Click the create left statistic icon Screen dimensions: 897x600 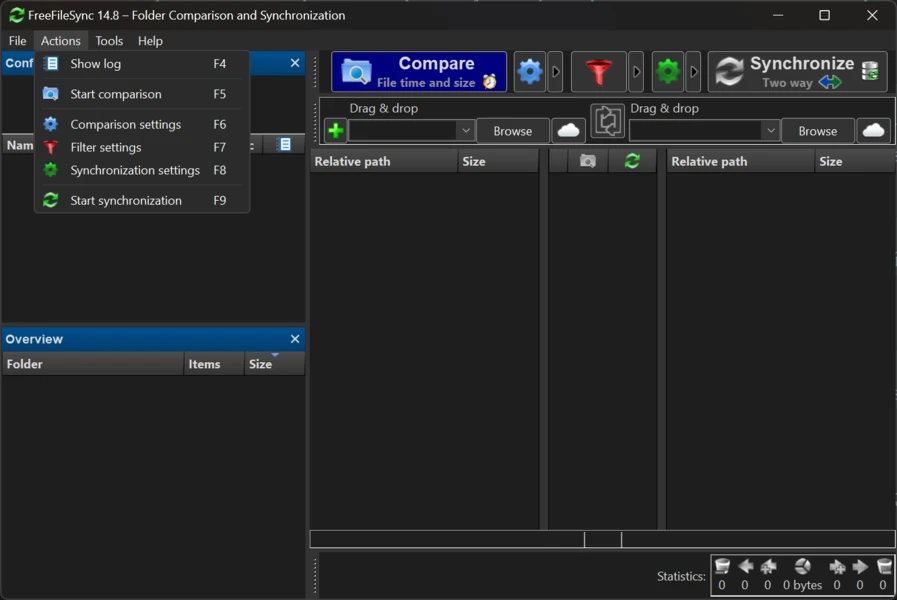768,566
